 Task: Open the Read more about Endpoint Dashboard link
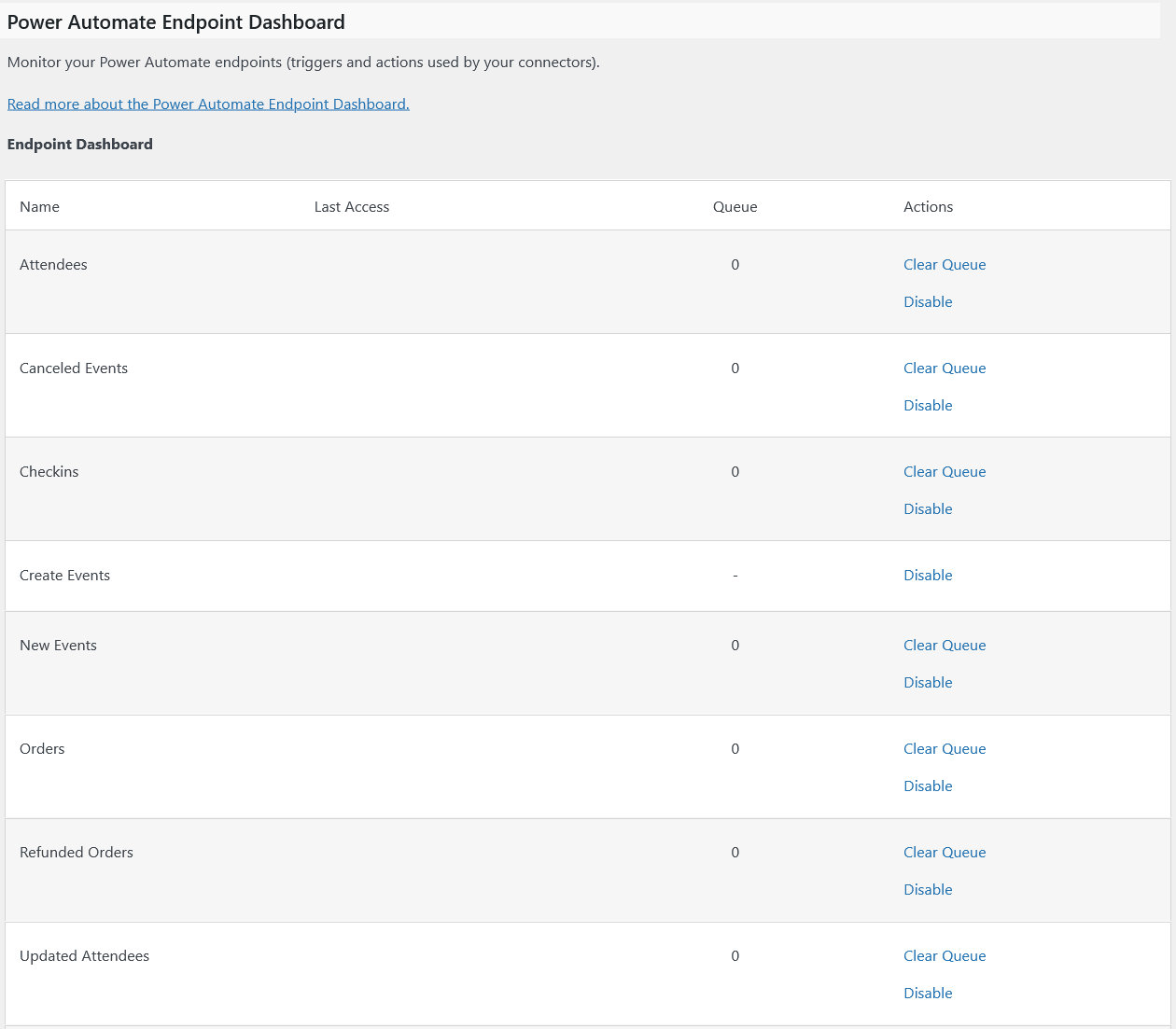coord(208,104)
